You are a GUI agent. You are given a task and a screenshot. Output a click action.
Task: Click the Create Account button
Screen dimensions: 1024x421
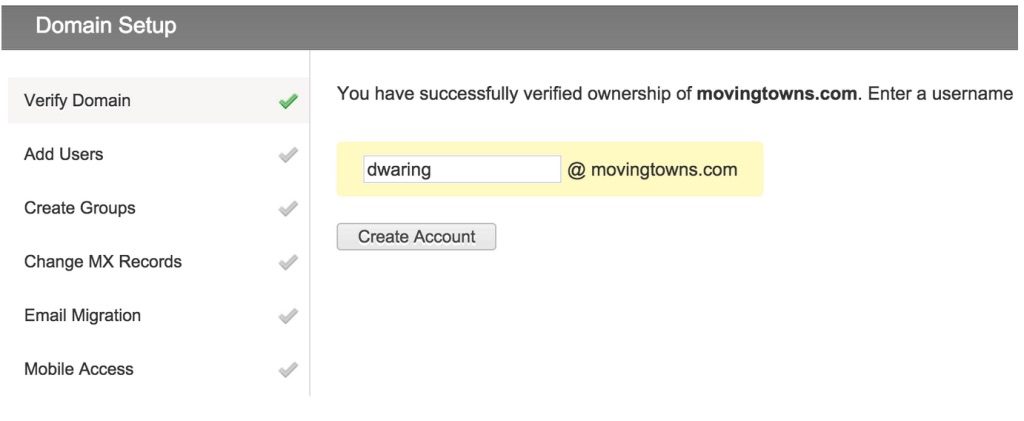pos(416,236)
